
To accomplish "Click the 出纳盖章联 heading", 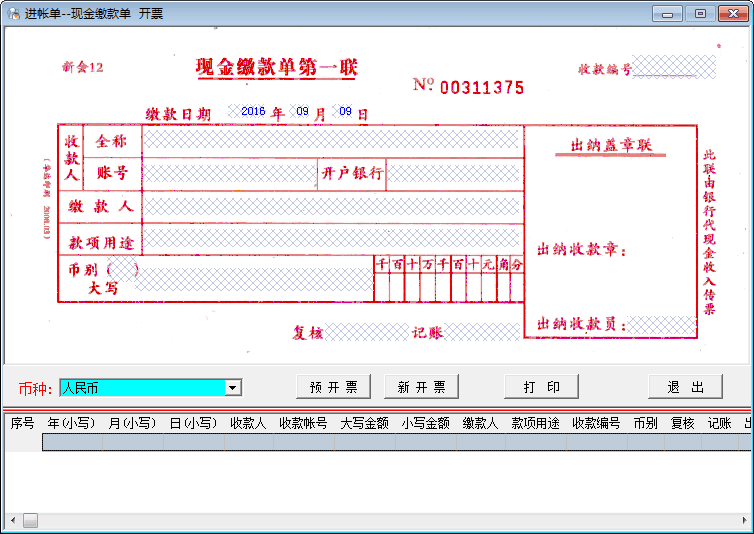I will [611, 145].
